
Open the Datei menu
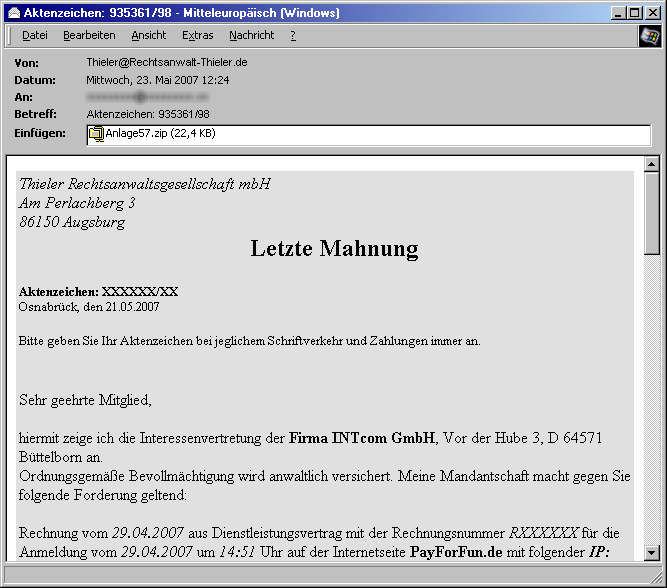[34, 35]
